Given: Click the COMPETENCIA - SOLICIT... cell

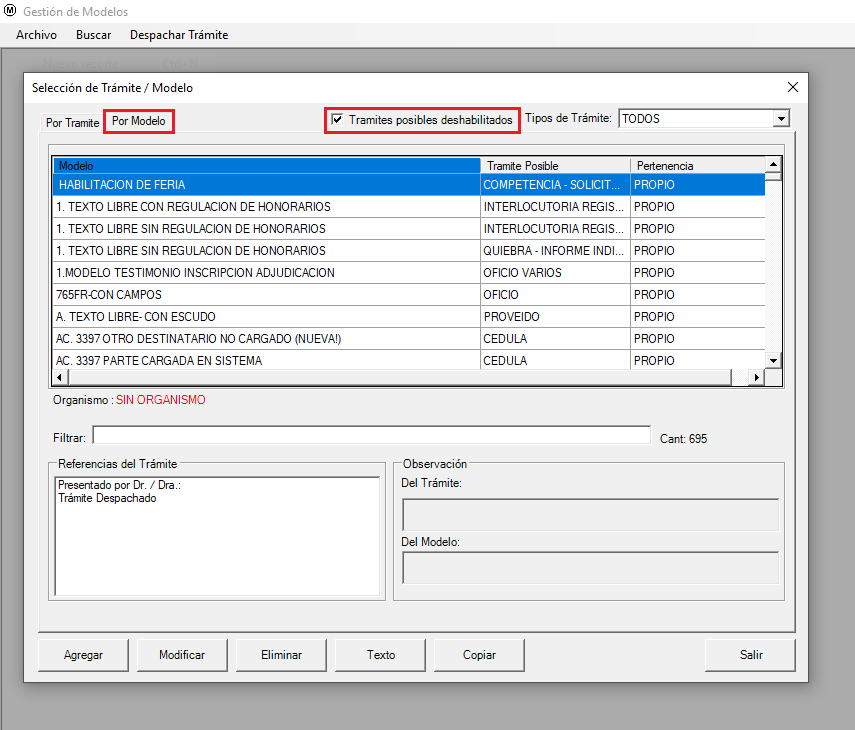Looking at the screenshot, I should [555, 185].
